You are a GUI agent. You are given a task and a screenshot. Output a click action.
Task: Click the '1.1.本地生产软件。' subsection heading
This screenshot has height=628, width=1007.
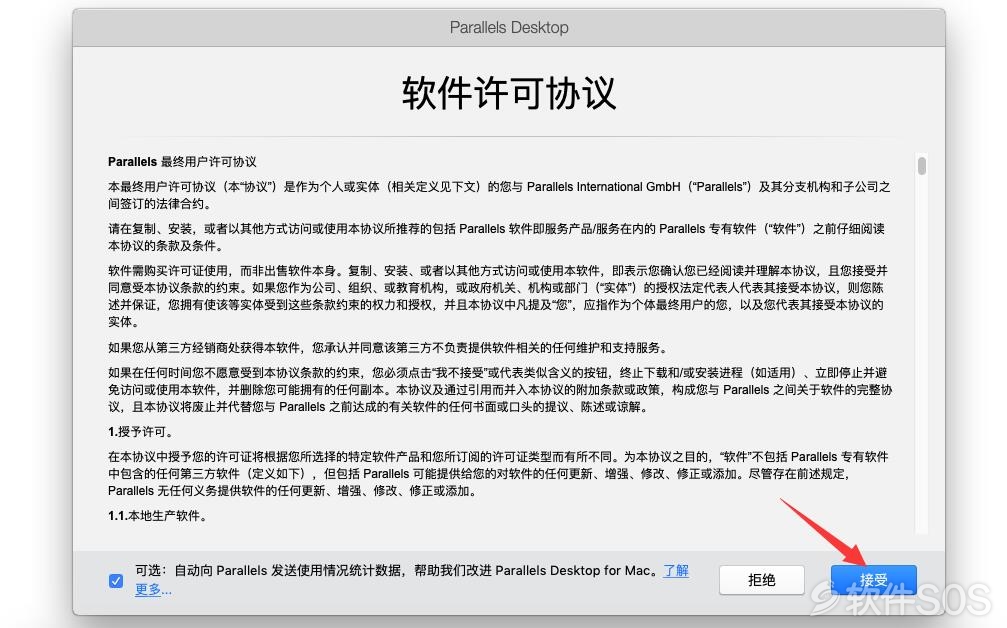click(x=157, y=516)
